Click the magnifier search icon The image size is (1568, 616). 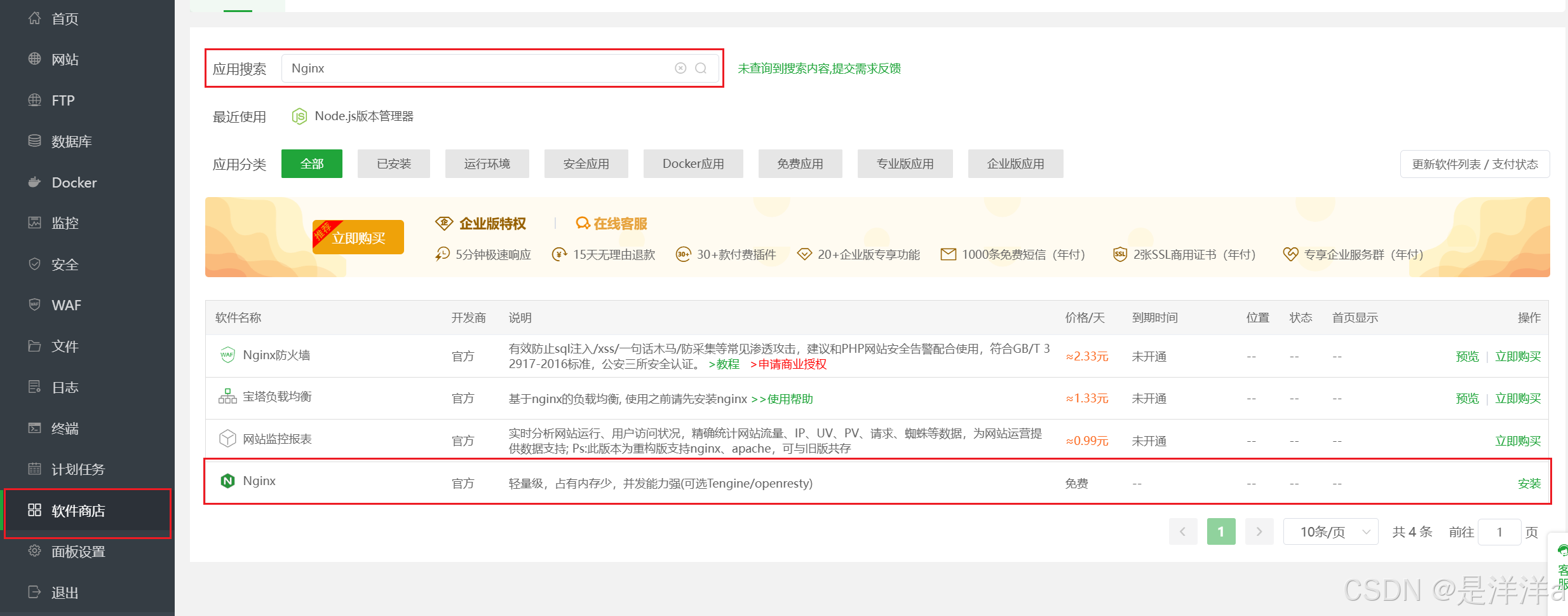[701, 68]
